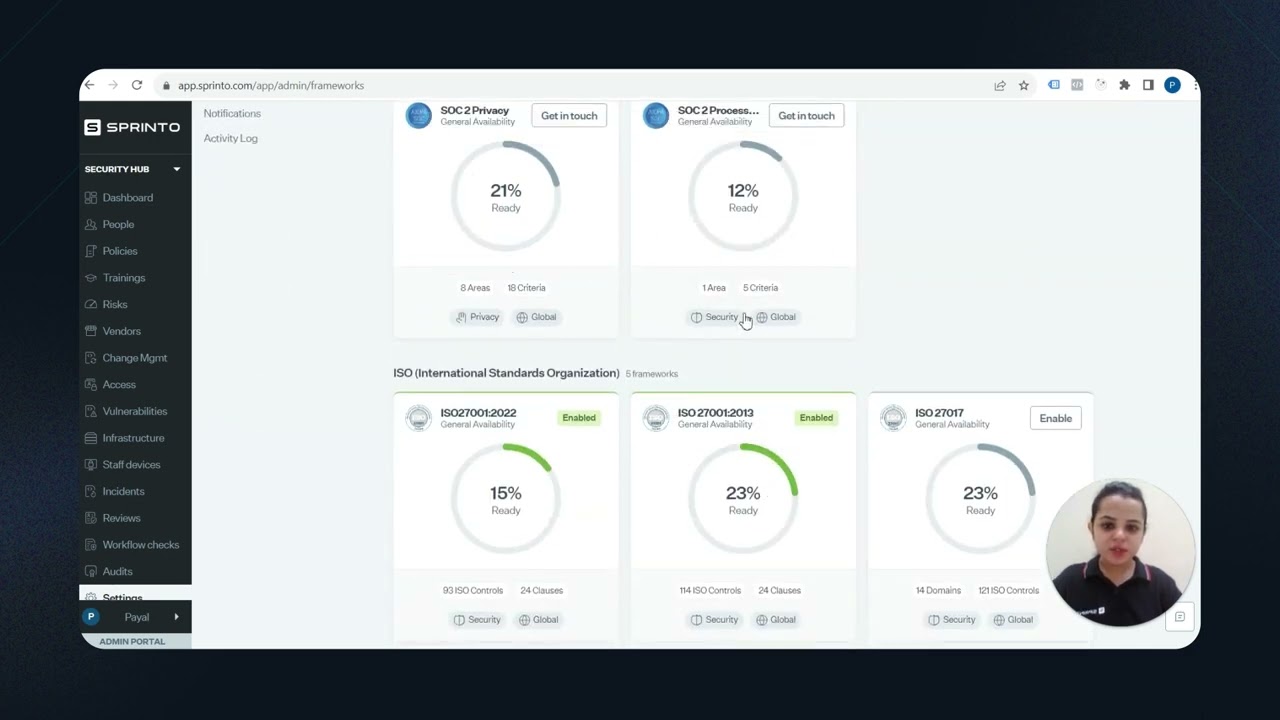Click '93 ISO Controls' text
The height and width of the screenshot is (720, 1280).
(x=473, y=591)
